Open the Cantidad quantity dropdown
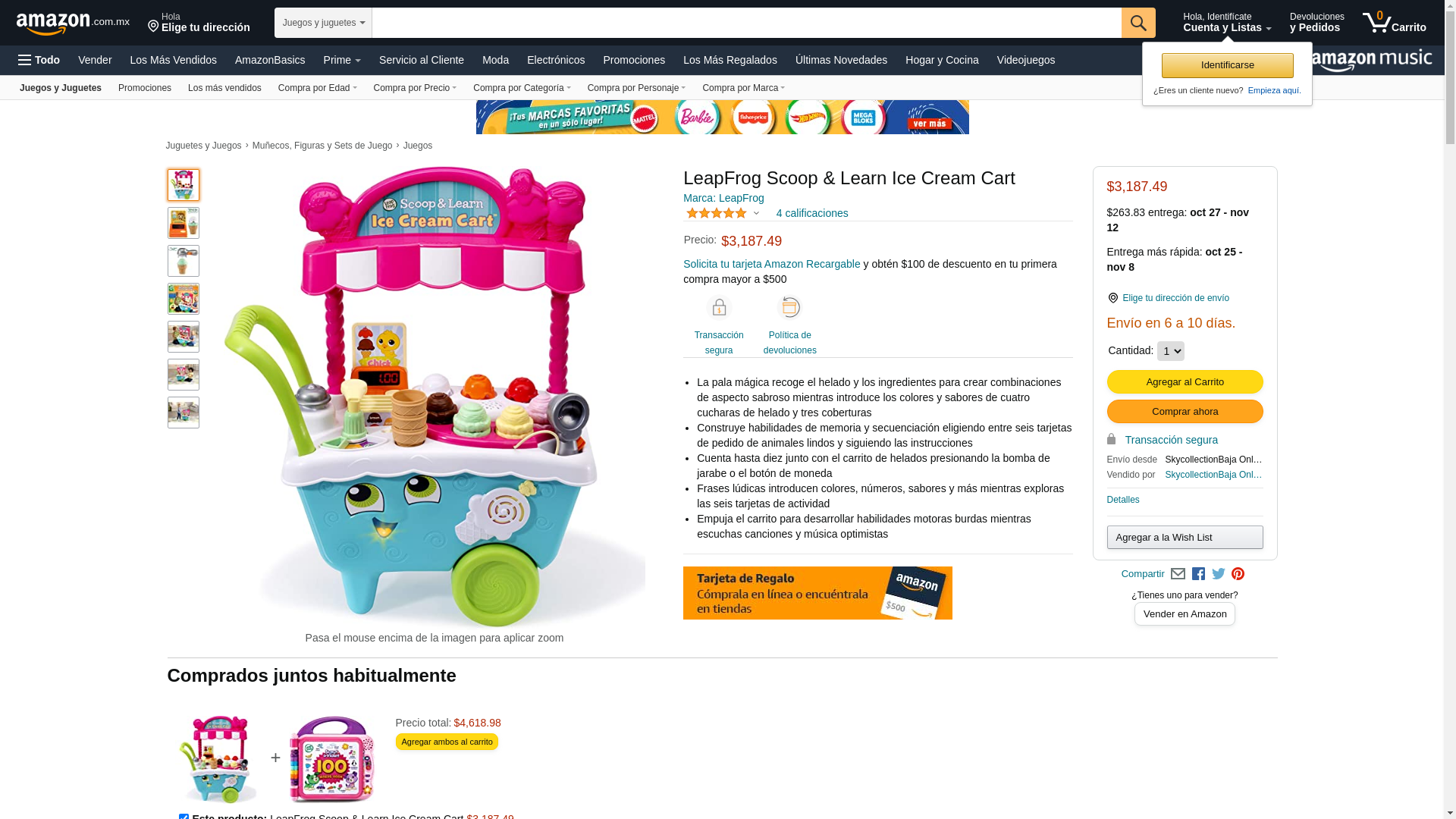This screenshot has width=1456, height=819. 1170,351
